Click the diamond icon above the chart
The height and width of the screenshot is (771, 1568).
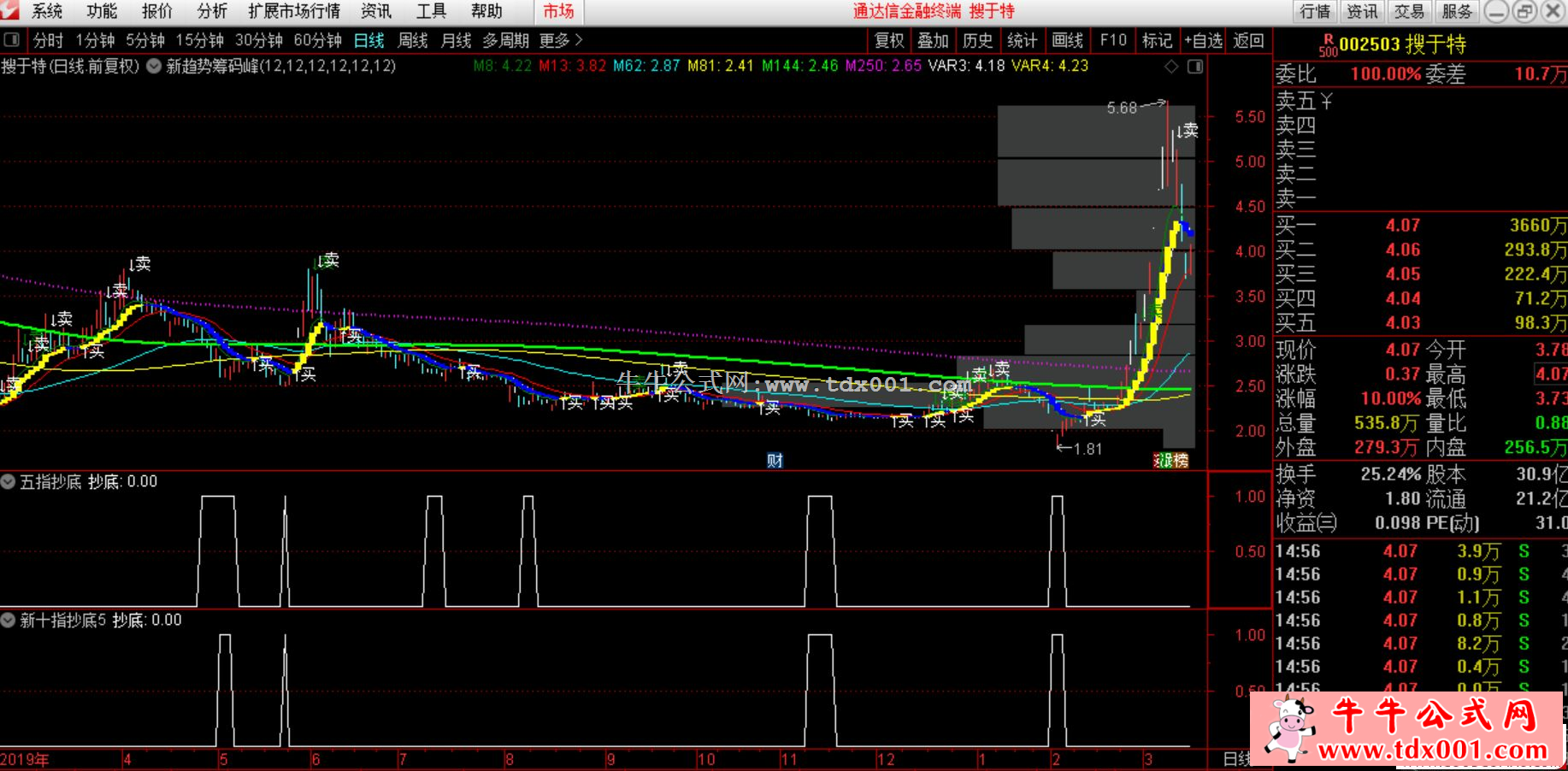click(x=1171, y=66)
